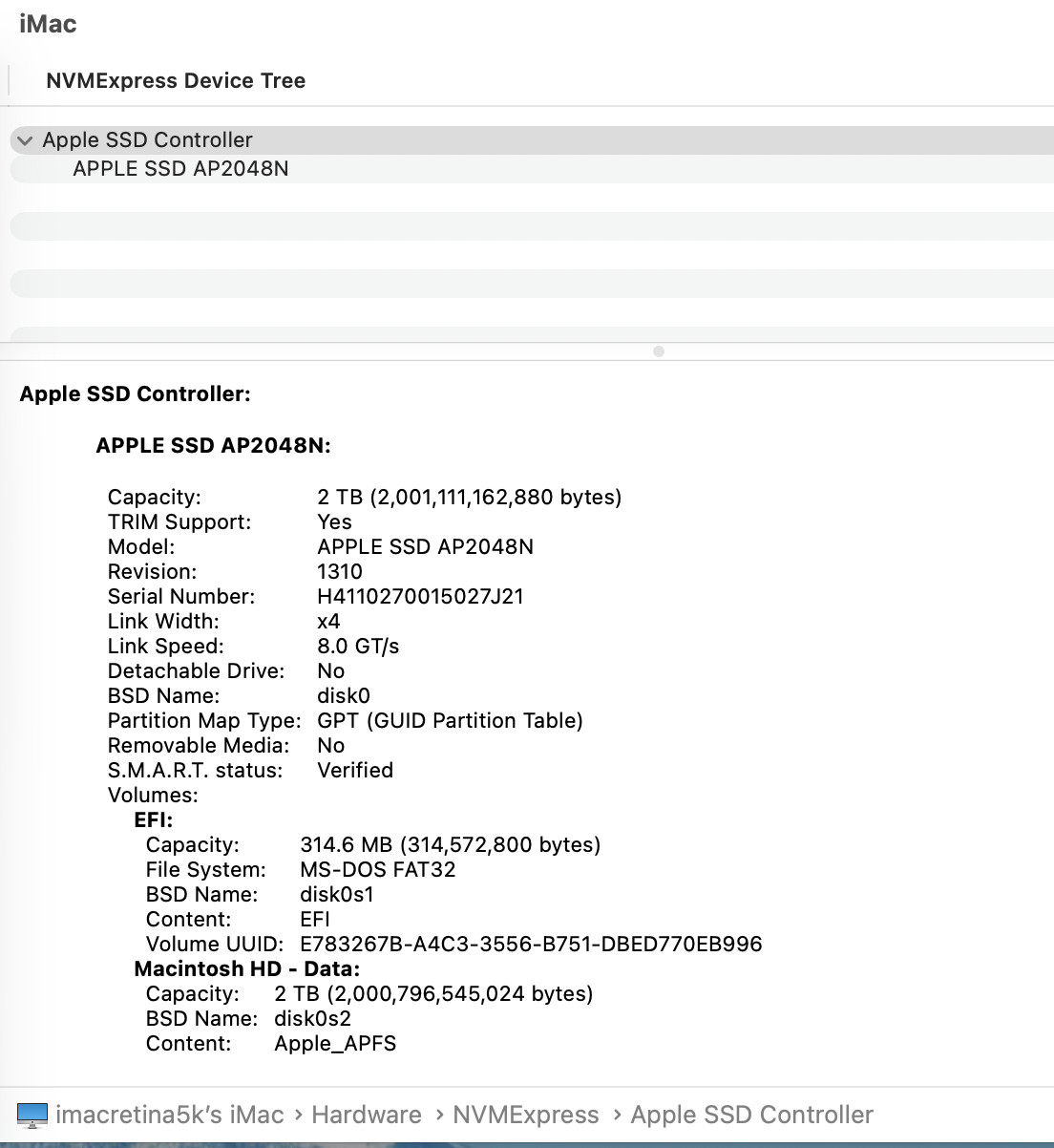1054x1148 pixels.
Task: Click the File System value MS-DOS FAT32
Action: [x=378, y=870]
